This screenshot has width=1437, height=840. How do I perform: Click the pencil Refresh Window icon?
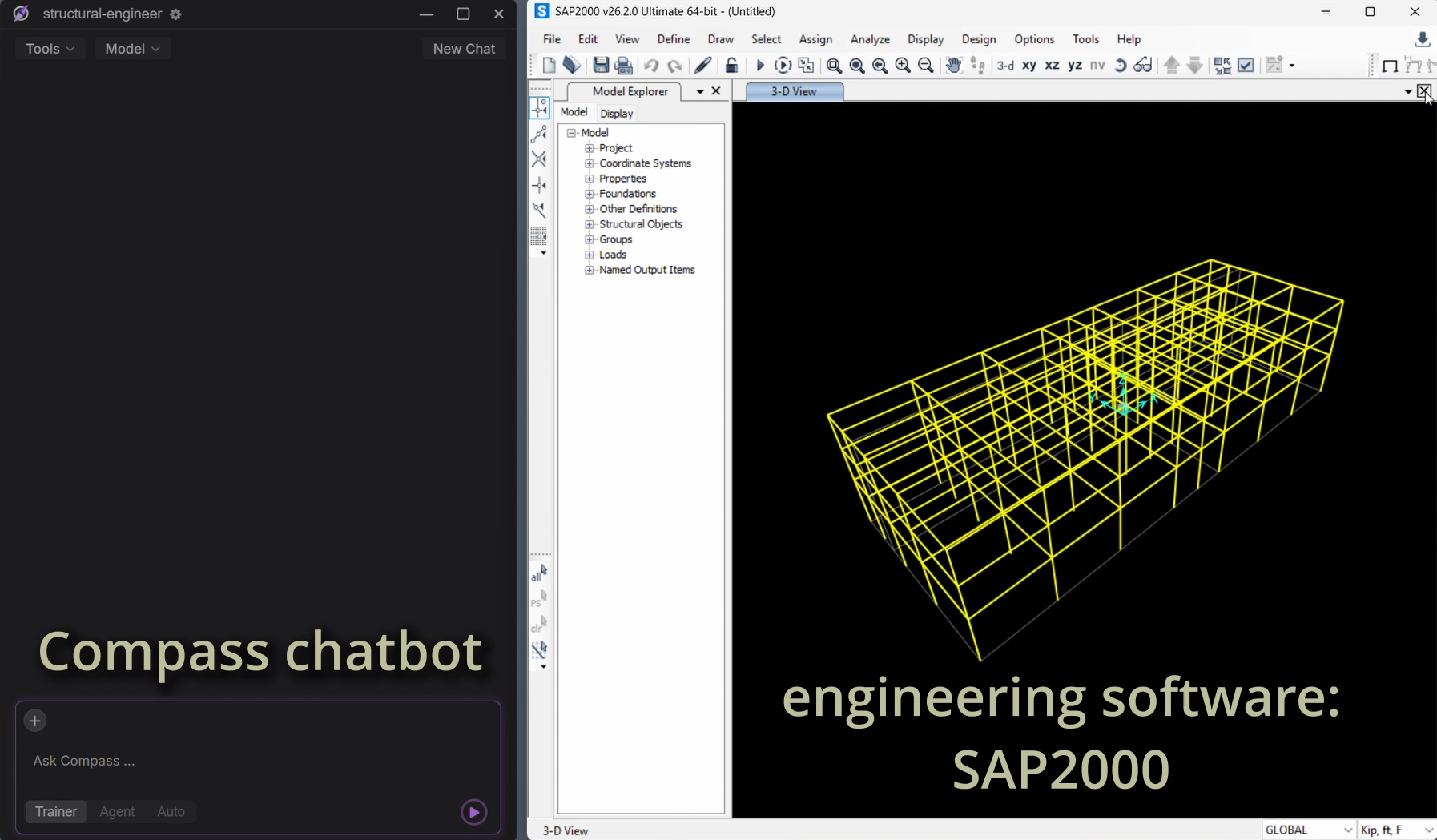(703, 66)
